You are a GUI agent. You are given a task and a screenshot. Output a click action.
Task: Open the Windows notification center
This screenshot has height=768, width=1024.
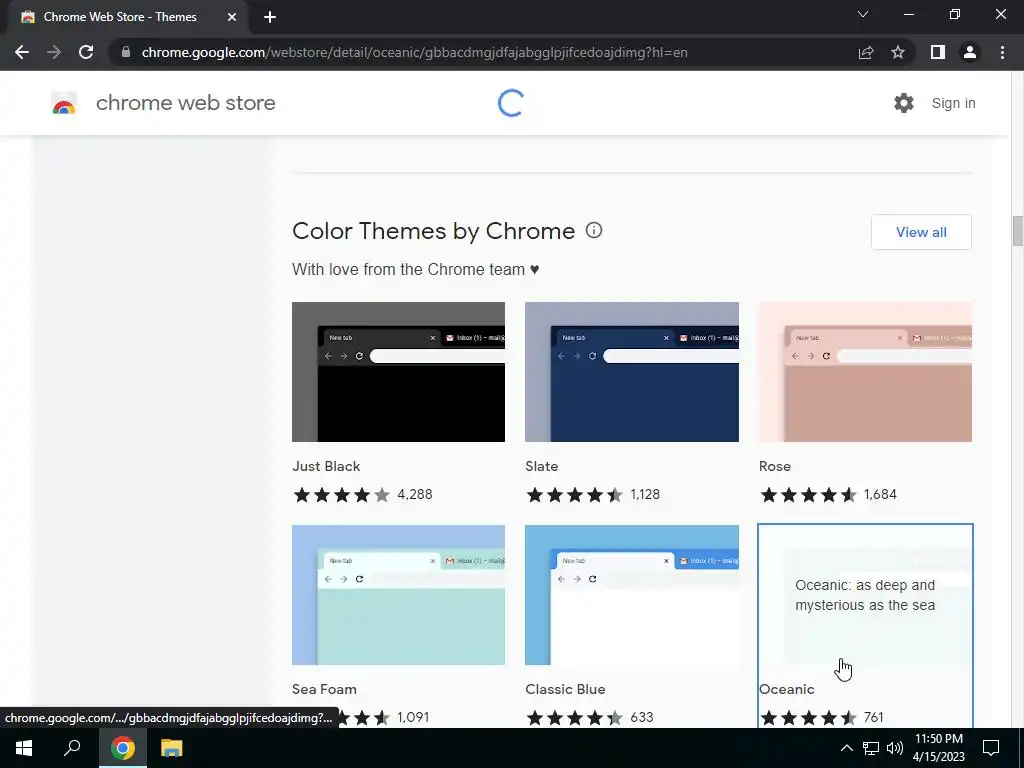click(991, 748)
